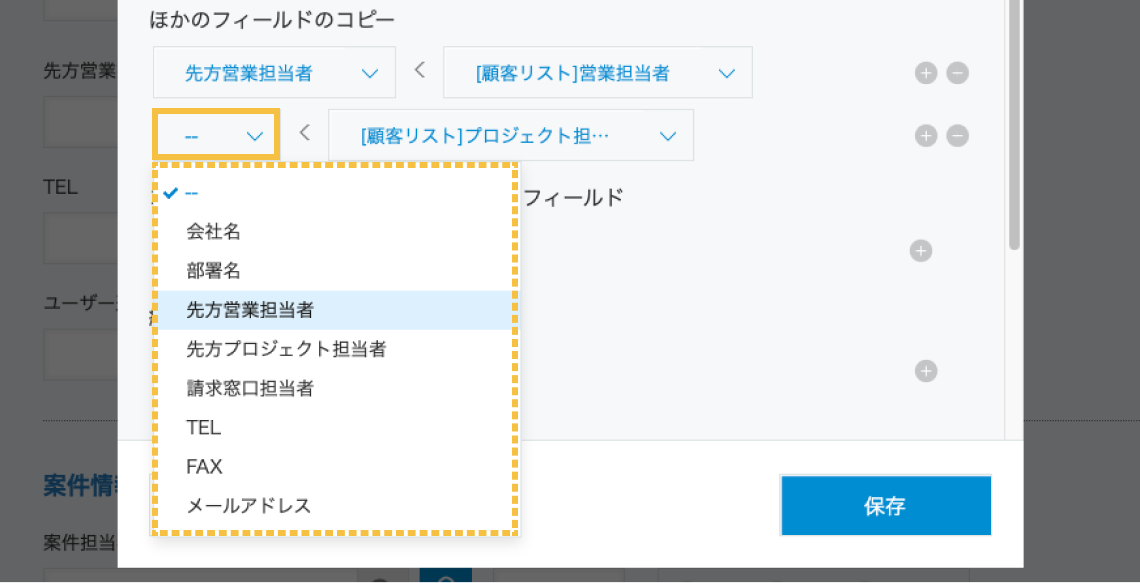The height and width of the screenshot is (583, 1140).
Task: Click the blue magnifying glass lookup icon
Action: tap(446, 579)
